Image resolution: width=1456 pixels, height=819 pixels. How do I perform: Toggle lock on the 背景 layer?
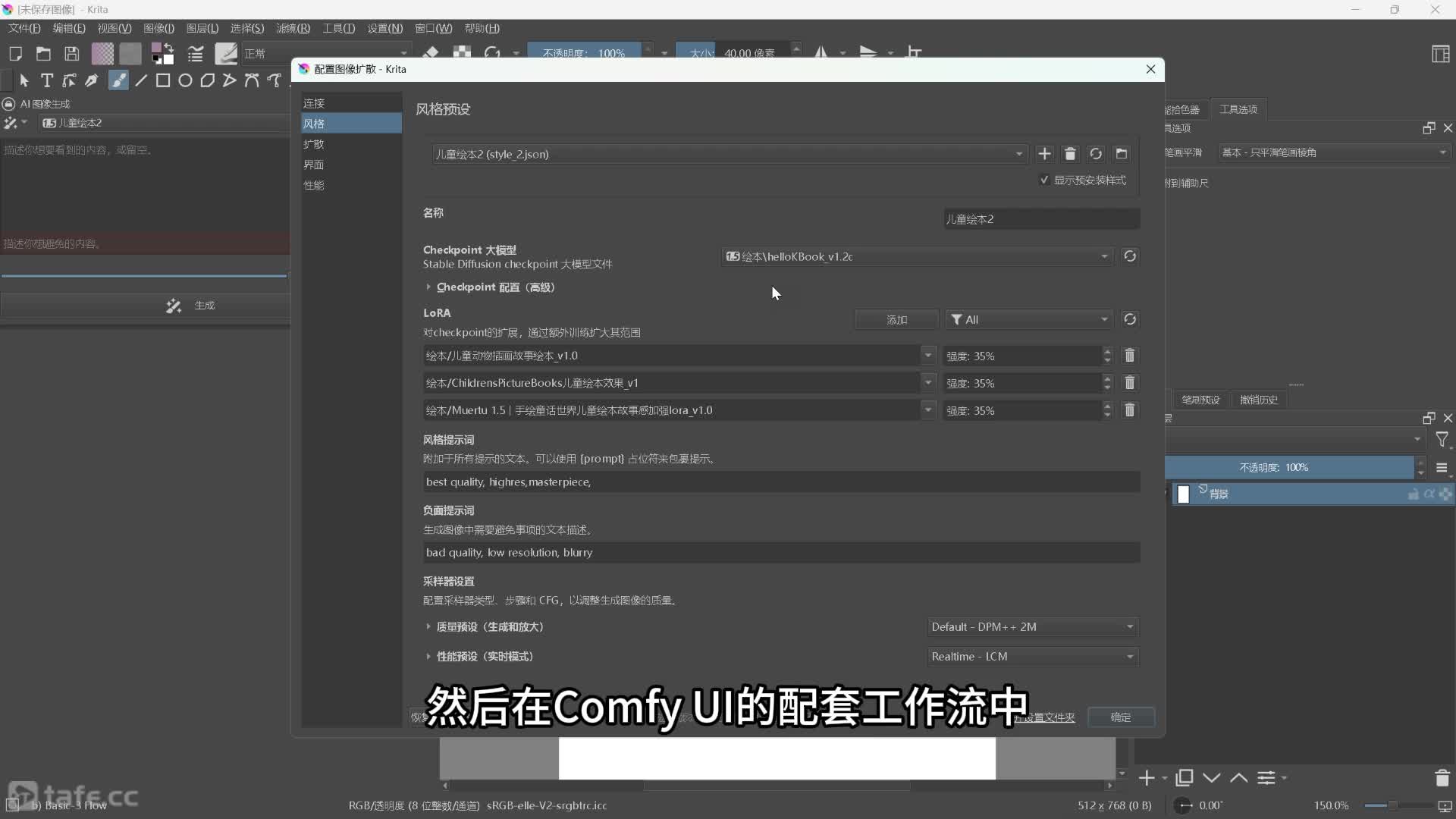point(1414,494)
